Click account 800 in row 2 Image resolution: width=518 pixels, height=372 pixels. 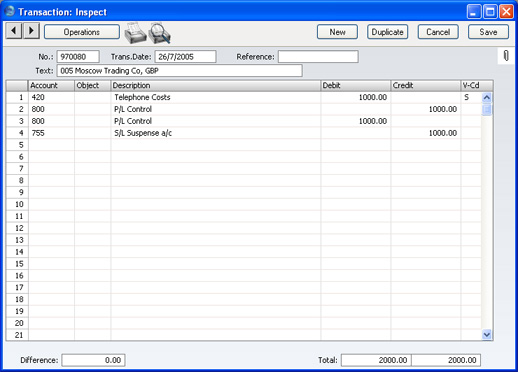tap(51, 109)
